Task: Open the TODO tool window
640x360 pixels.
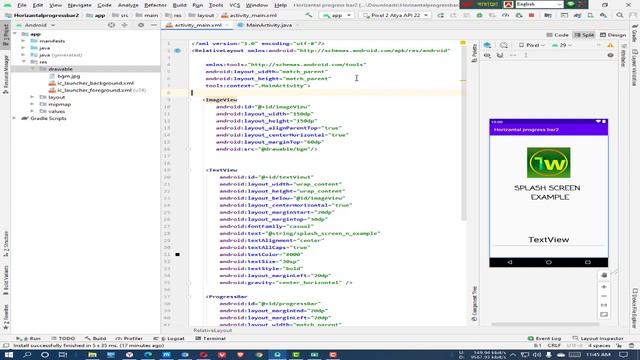Action: pyautogui.click(x=63, y=338)
